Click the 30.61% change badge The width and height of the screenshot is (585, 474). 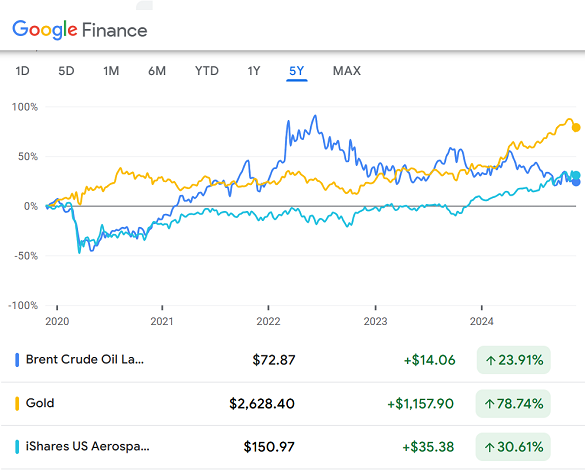click(513, 447)
